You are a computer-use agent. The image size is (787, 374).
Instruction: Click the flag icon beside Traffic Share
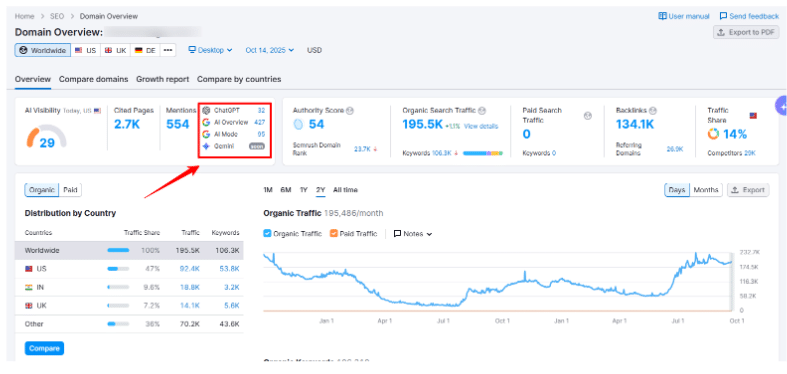(753, 116)
